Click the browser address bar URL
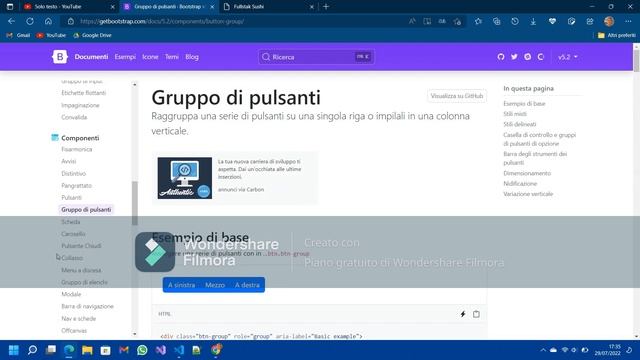This screenshot has width=640, height=360. [162, 21]
